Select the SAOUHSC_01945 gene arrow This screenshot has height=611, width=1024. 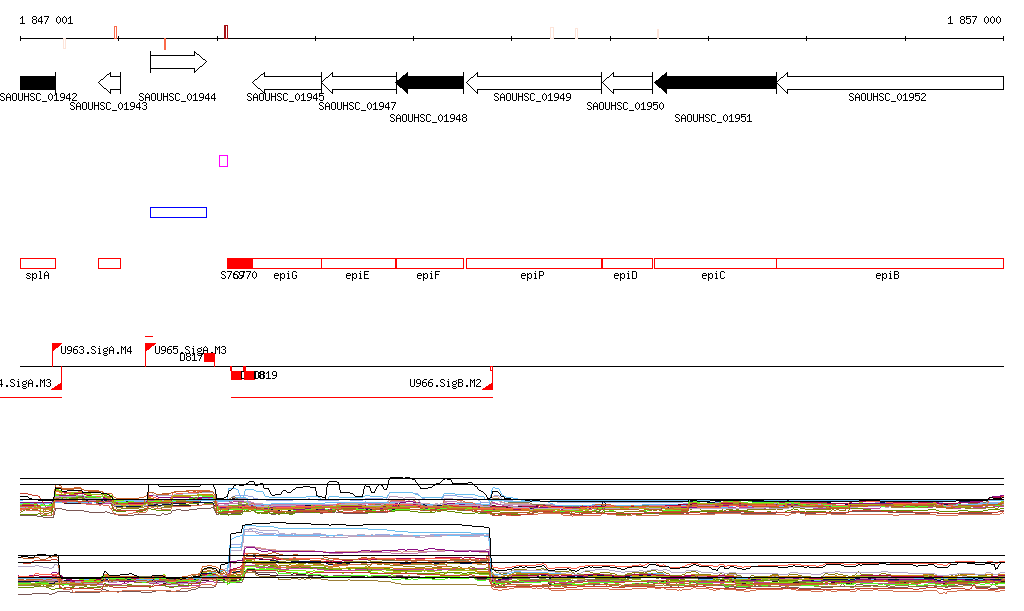(x=287, y=83)
